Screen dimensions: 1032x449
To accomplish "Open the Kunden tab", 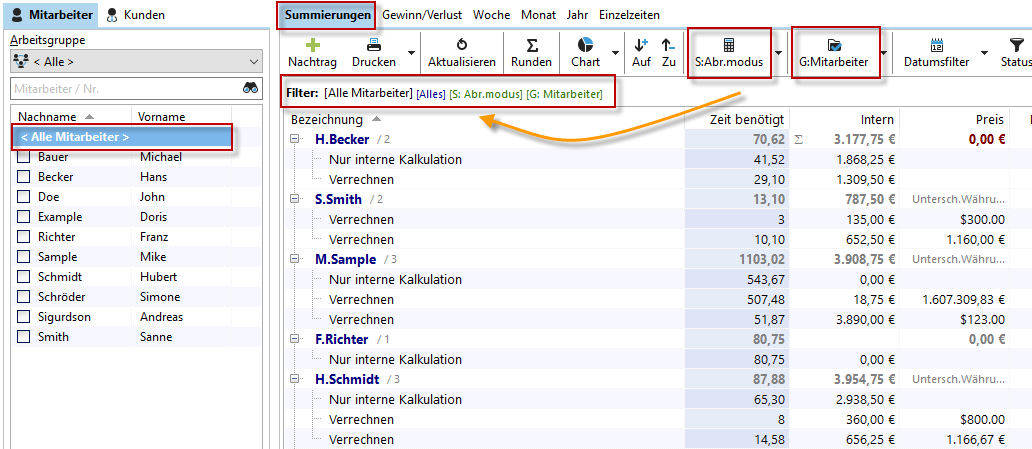I will 135,15.
